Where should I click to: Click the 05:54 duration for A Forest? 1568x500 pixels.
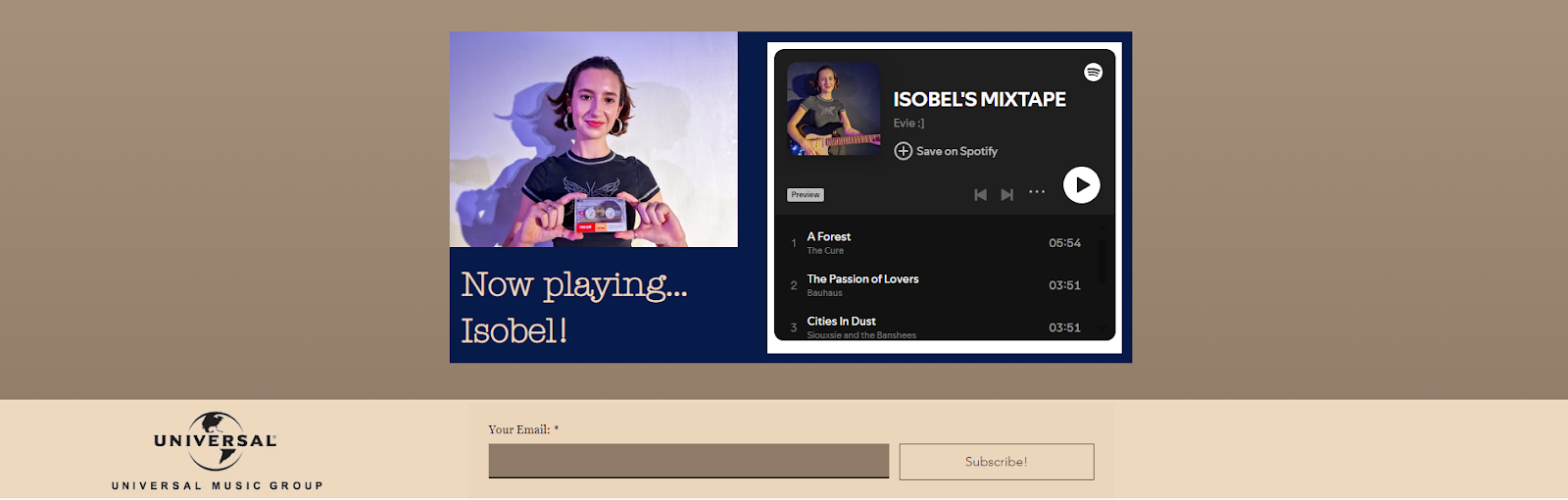(1064, 243)
